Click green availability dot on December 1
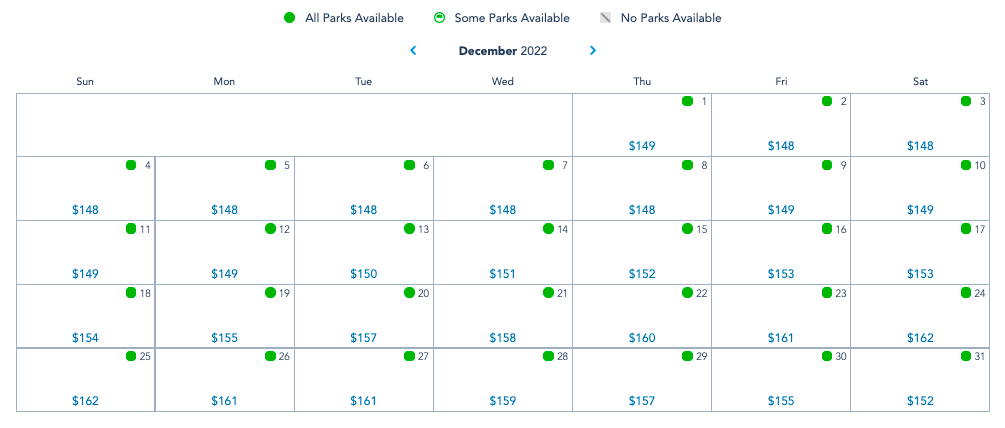 (688, 101)
